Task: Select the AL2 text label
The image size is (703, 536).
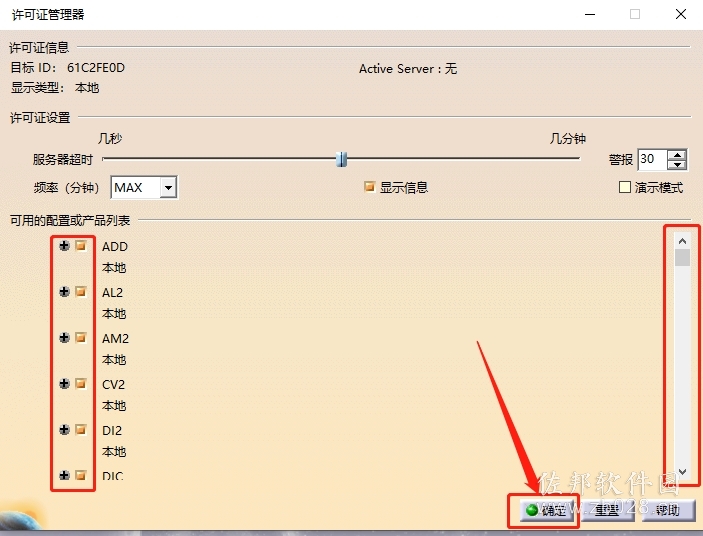Action: tap(112, 293)
